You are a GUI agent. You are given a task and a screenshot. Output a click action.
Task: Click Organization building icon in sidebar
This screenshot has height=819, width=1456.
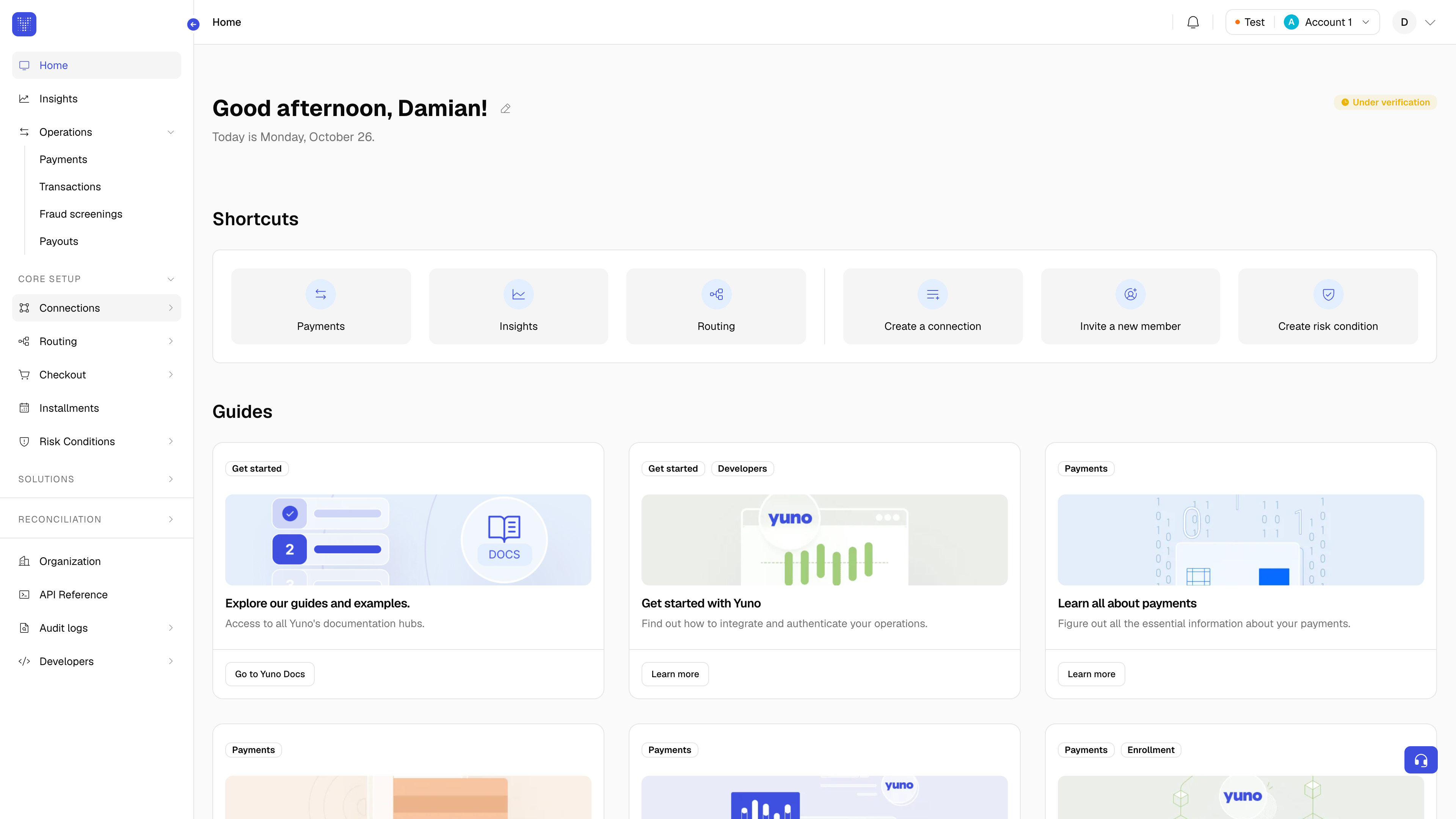click(24, 561)
